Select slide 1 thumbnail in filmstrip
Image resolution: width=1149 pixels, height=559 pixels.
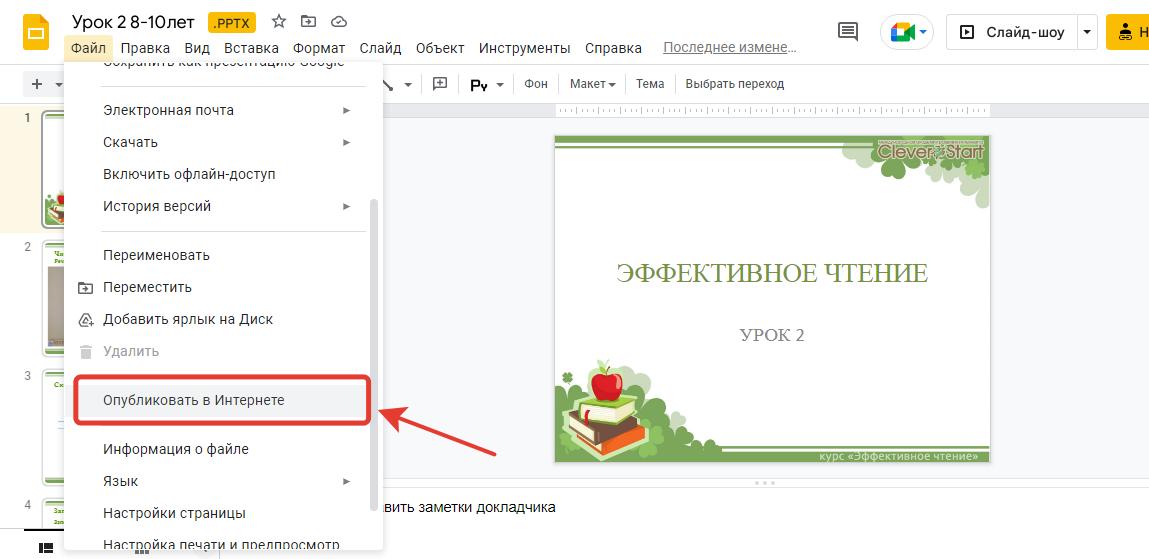(x=55, y=169)
